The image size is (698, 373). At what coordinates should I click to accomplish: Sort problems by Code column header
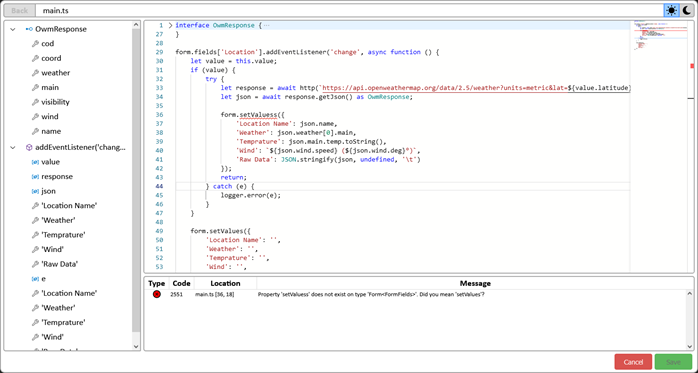(182, 283)
